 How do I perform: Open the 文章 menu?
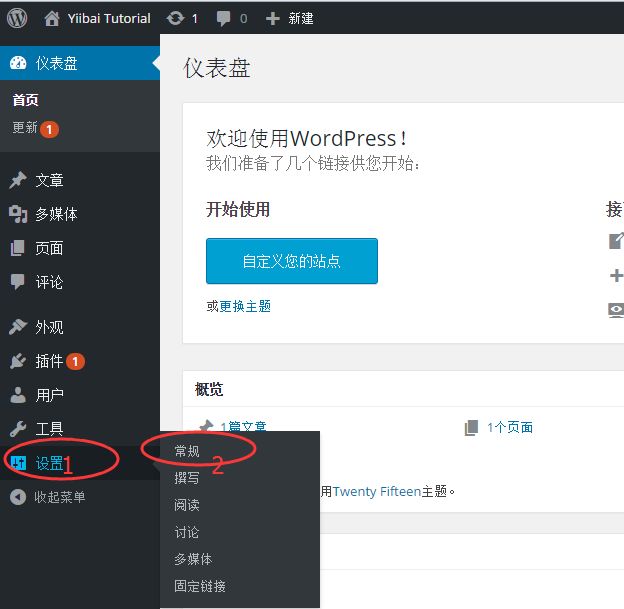pos(80,180)
